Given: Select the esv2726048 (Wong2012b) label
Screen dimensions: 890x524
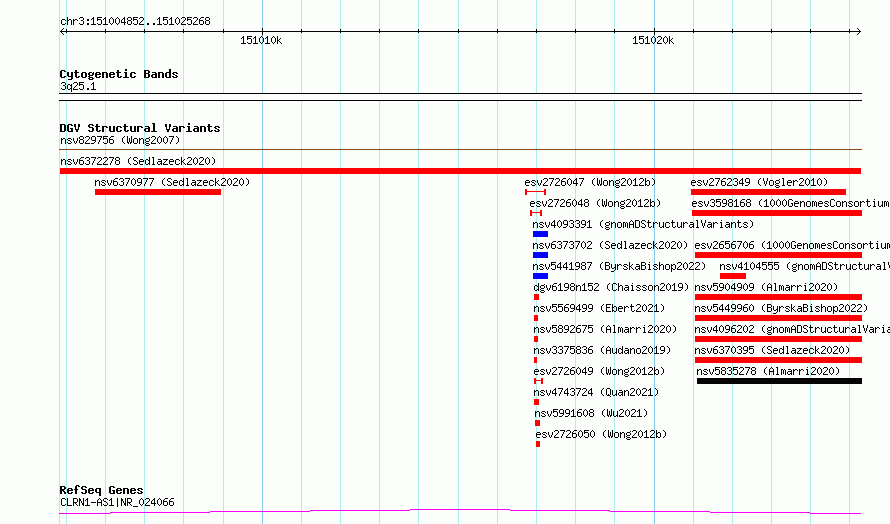Looking at the screenshot, I should click(595, 203).
